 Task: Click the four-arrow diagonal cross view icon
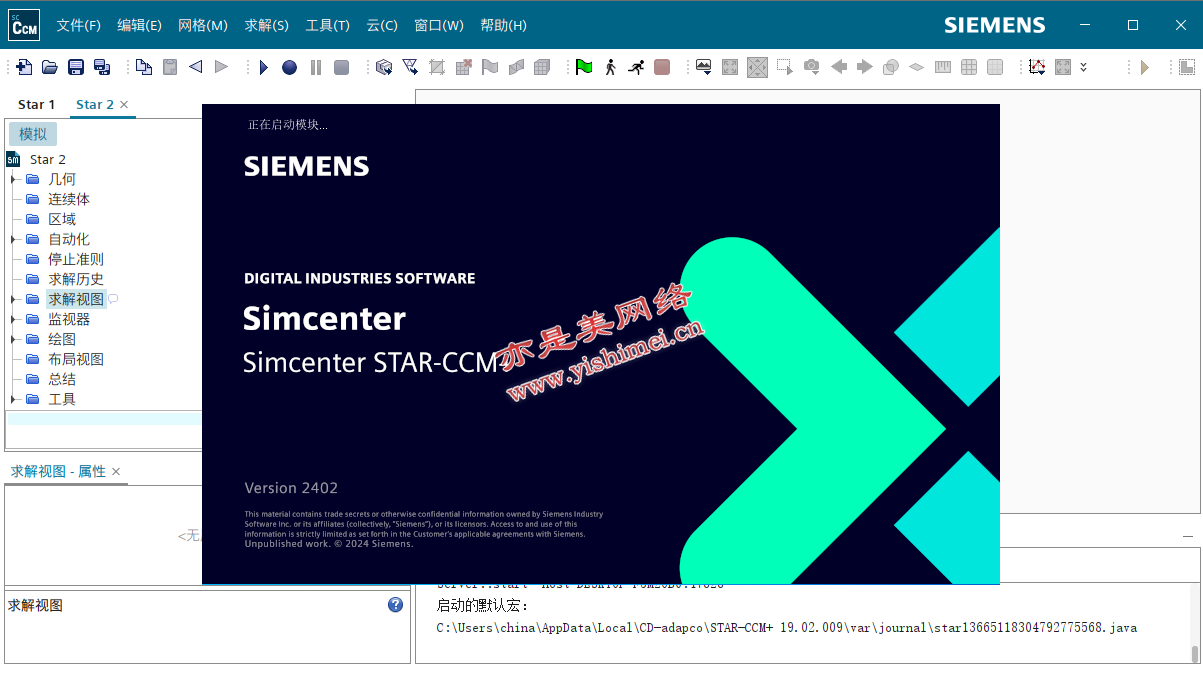tap(757, 67)
